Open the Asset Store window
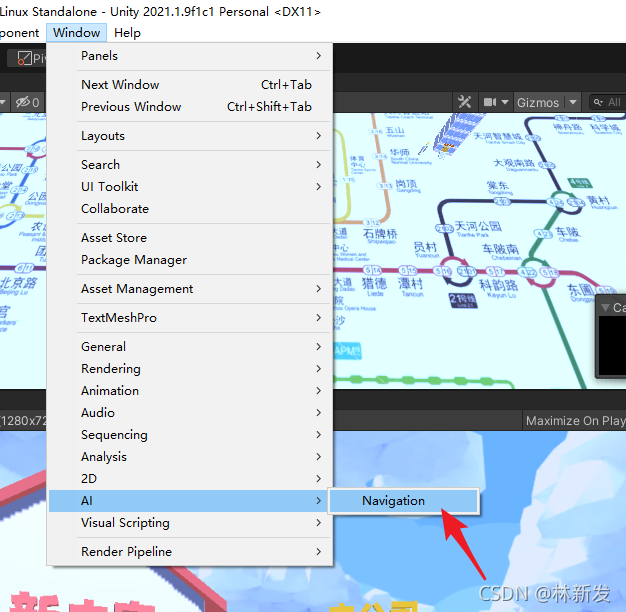This screenshot has width=626, height=612. [190, 238]
